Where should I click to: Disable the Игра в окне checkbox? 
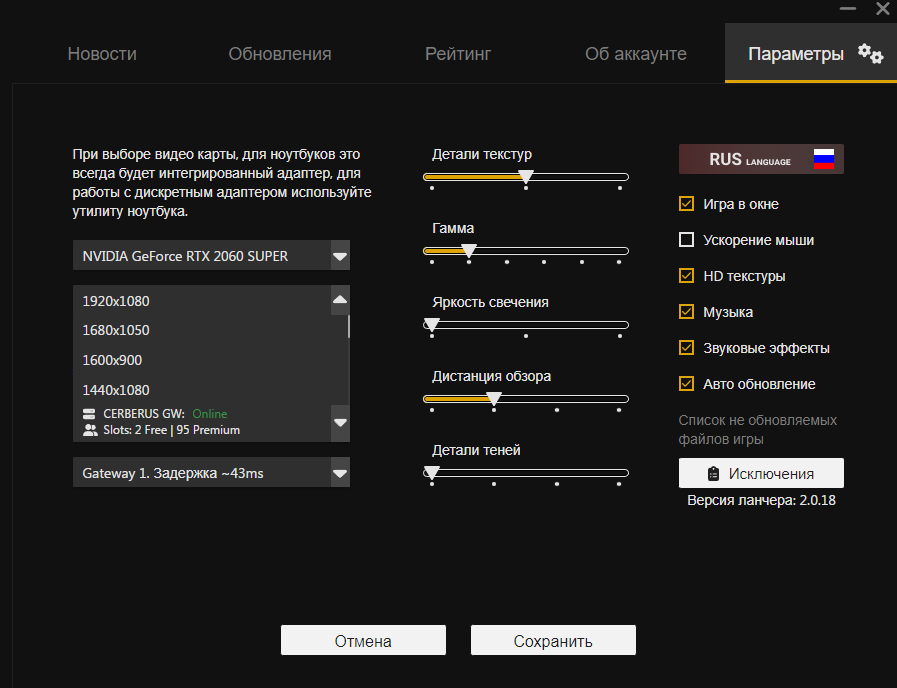click(686, 204)
